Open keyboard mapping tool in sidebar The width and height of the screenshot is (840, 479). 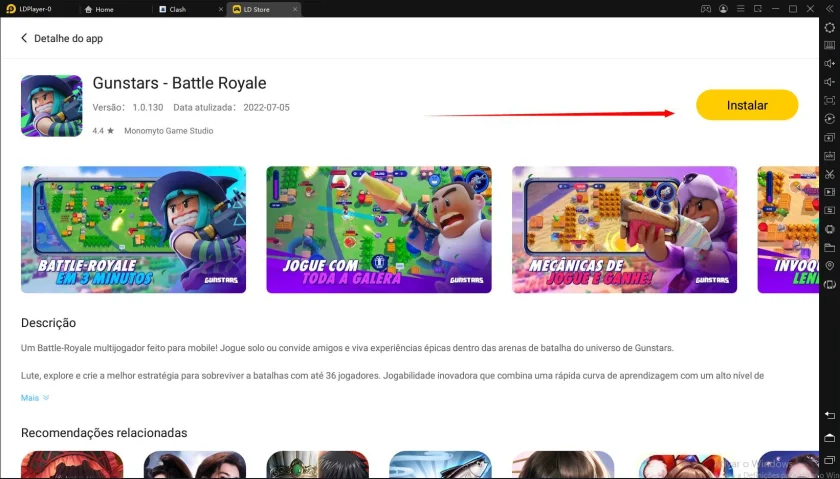tap(829, 46)
